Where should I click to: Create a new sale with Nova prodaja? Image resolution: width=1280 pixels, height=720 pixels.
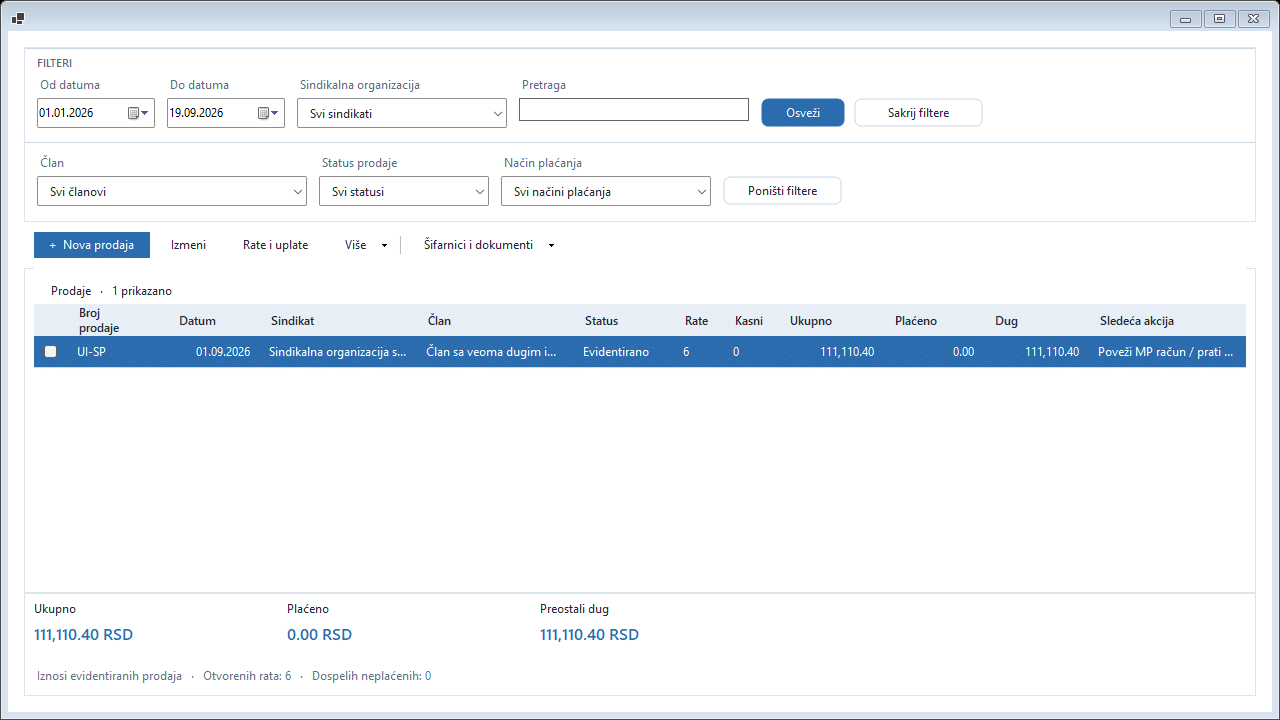tap(92, 245)
